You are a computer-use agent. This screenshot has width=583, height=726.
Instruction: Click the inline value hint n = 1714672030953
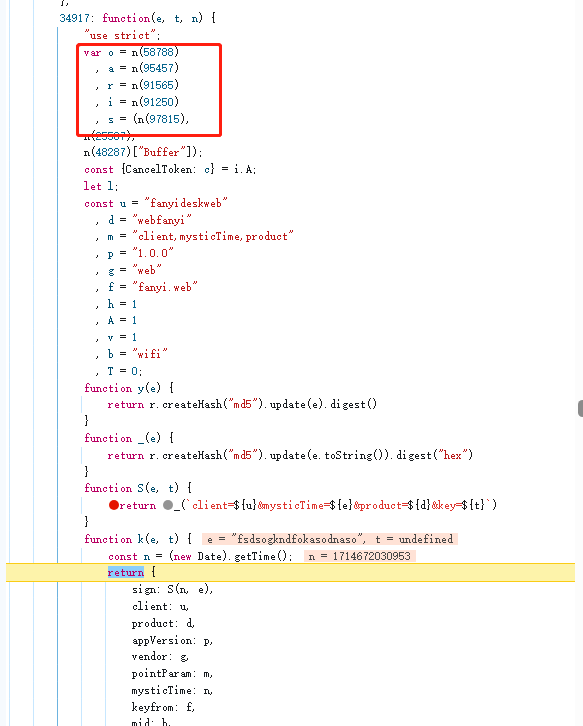point(360,556)
